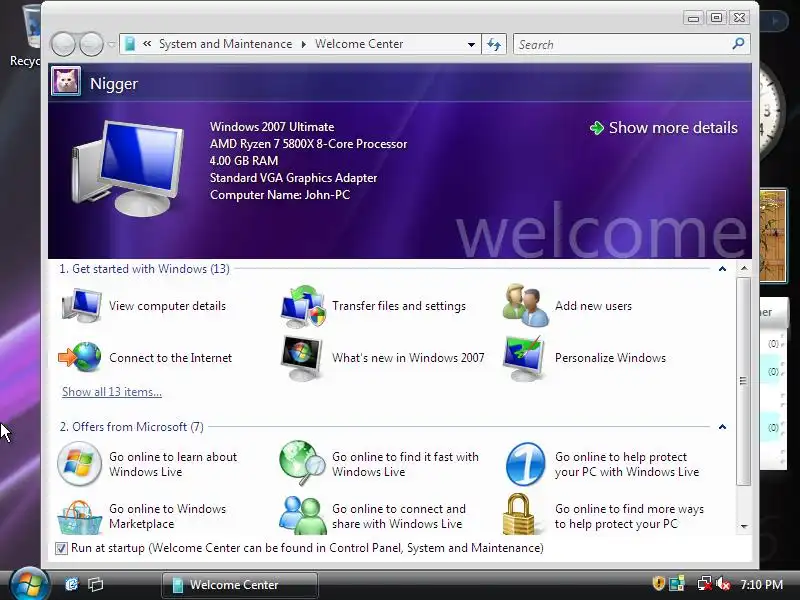The image size is (800, 600).
Task: Click the cat user account picture
Action: click(66, 82)
